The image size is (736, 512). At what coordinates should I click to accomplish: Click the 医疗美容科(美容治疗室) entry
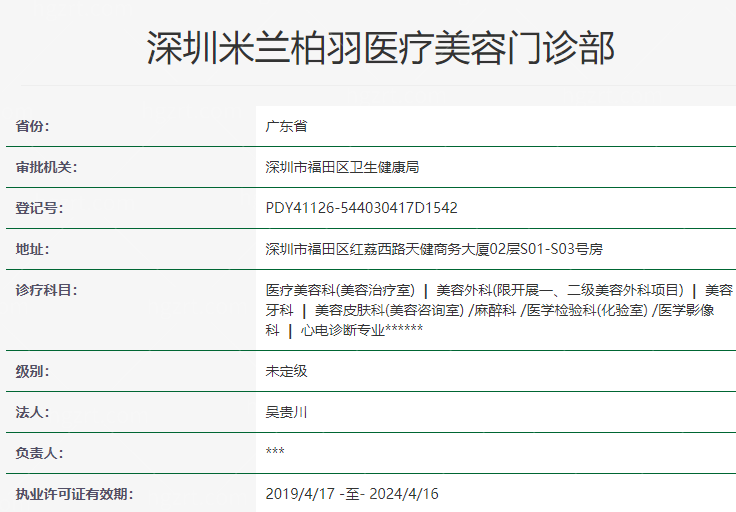point(340,290)
